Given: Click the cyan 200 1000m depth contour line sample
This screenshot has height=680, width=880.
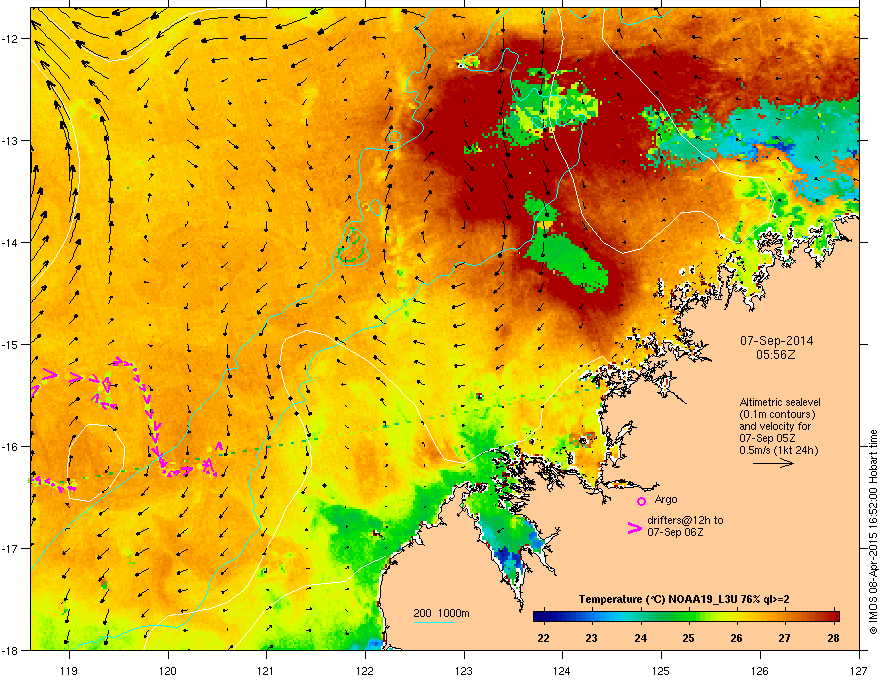Looking at the screenshot, I should tap(433, 622).
